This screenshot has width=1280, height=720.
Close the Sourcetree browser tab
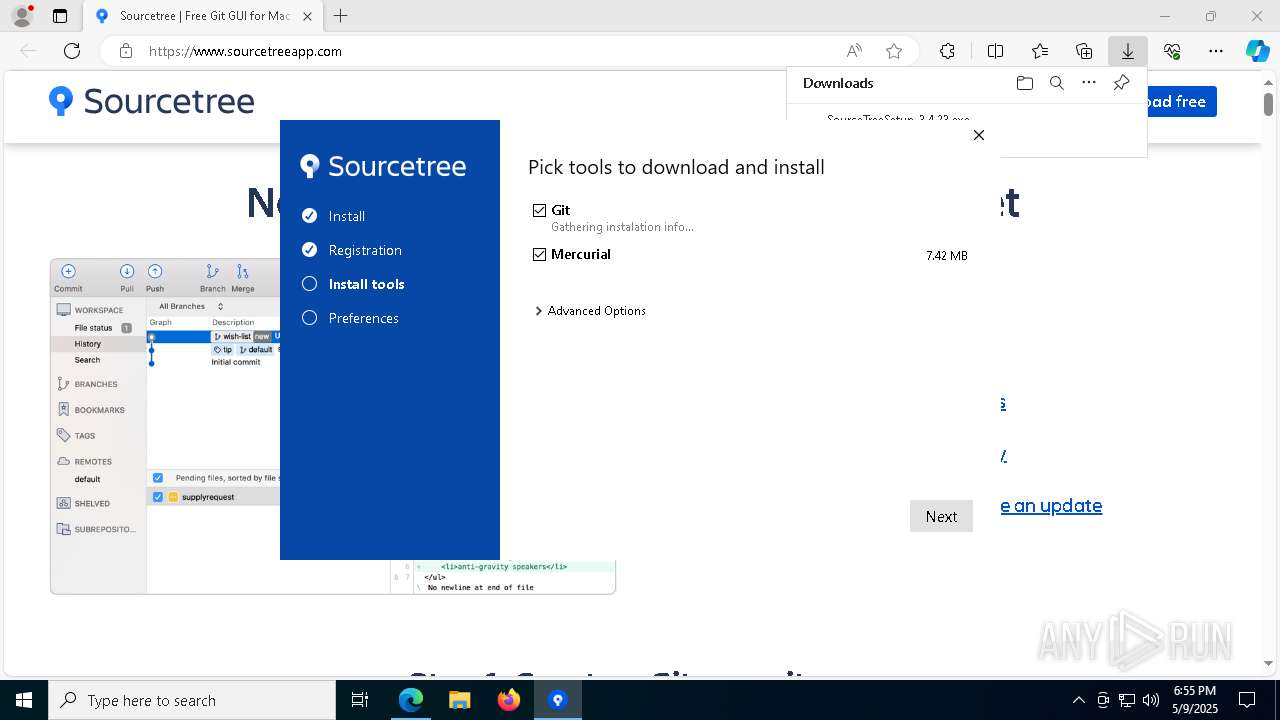coord(307,16)
